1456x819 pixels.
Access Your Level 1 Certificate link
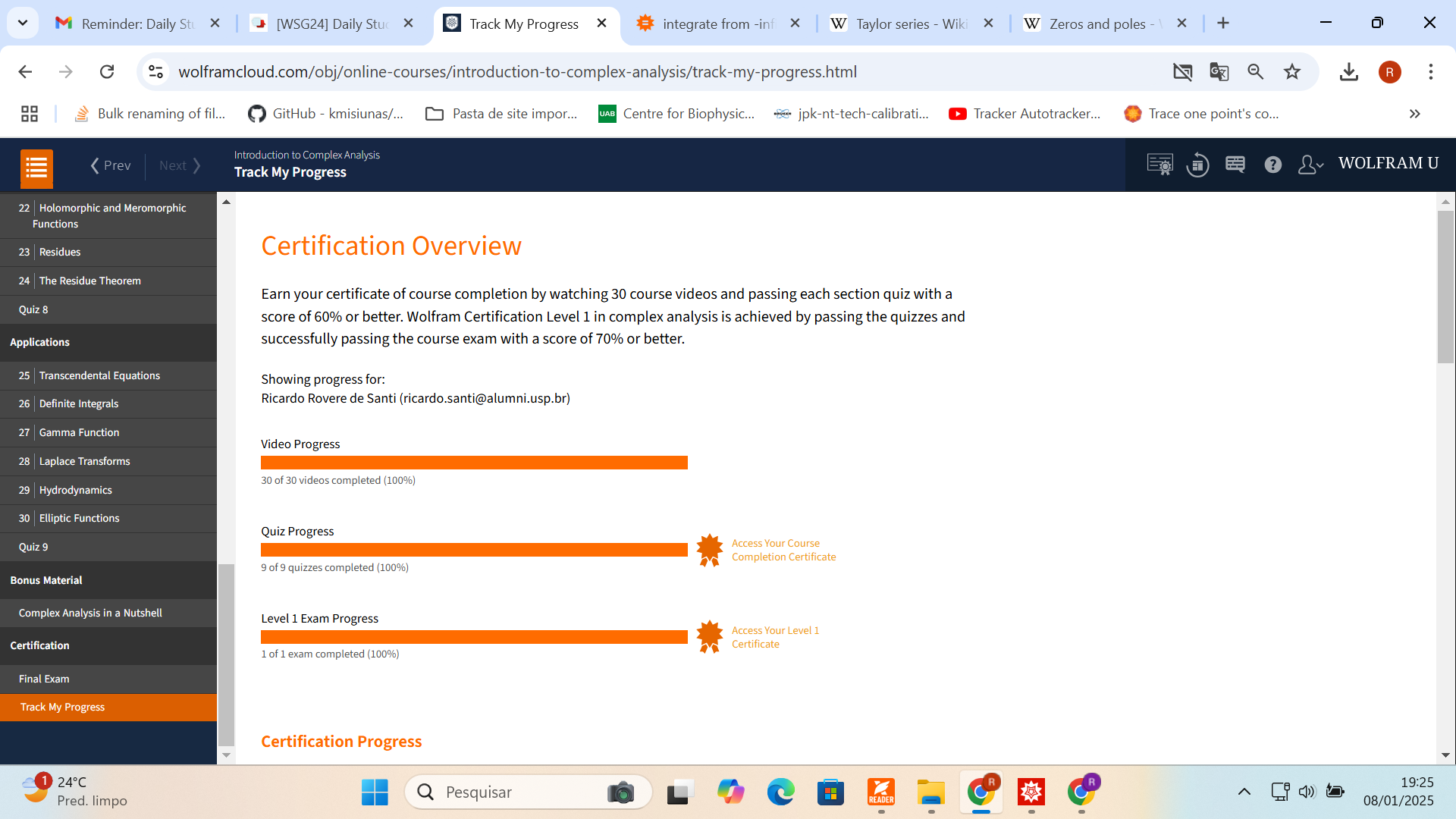[x=775, y=637]
